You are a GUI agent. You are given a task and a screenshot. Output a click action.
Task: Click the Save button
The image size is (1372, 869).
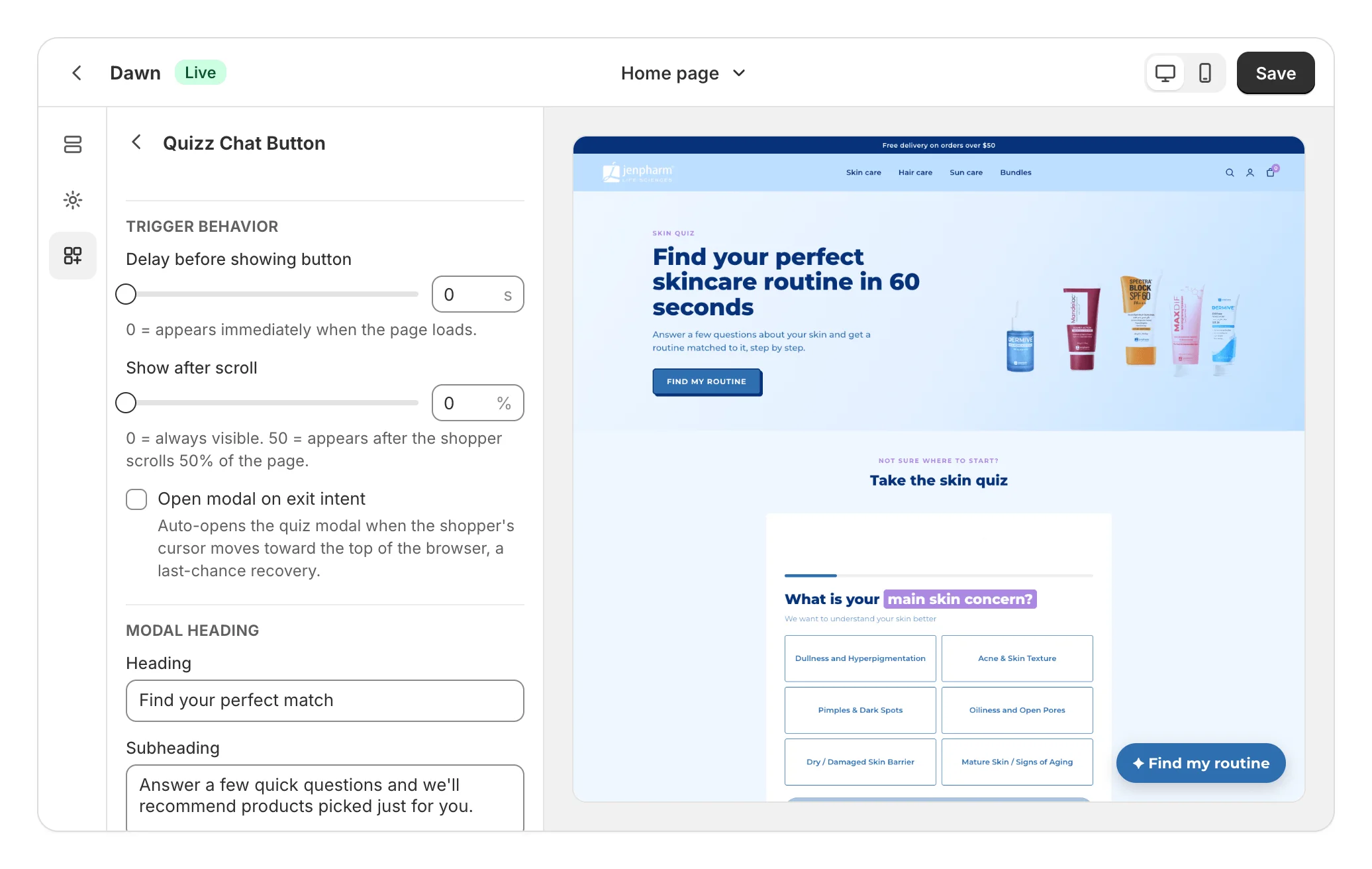tap(1275, 73)
